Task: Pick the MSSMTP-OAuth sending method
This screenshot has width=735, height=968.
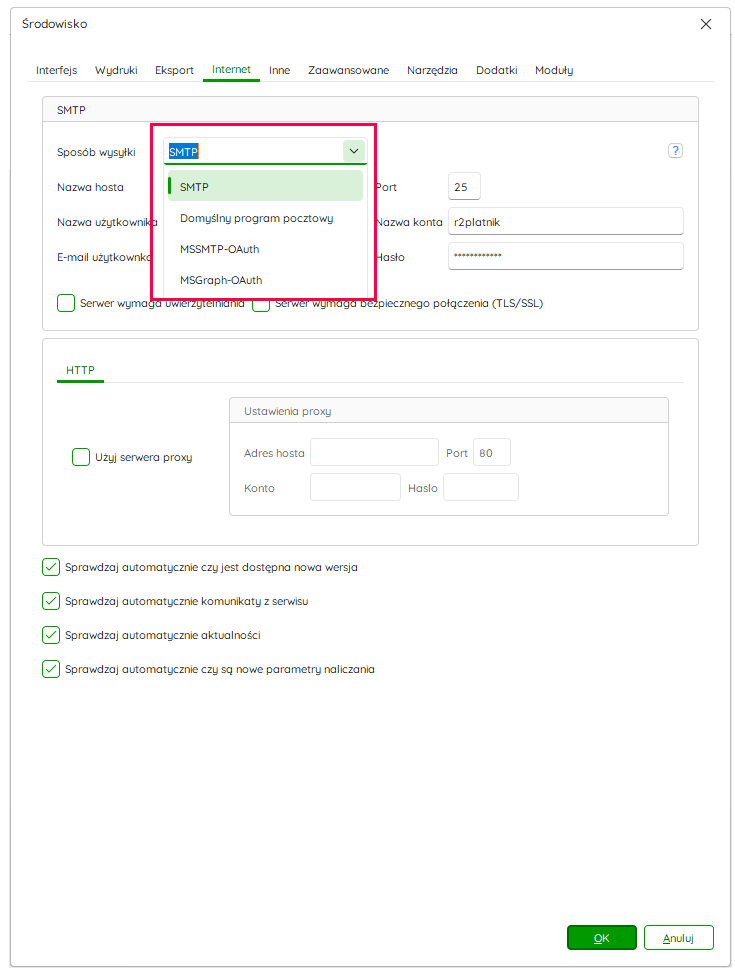Action: click(265, 249)
